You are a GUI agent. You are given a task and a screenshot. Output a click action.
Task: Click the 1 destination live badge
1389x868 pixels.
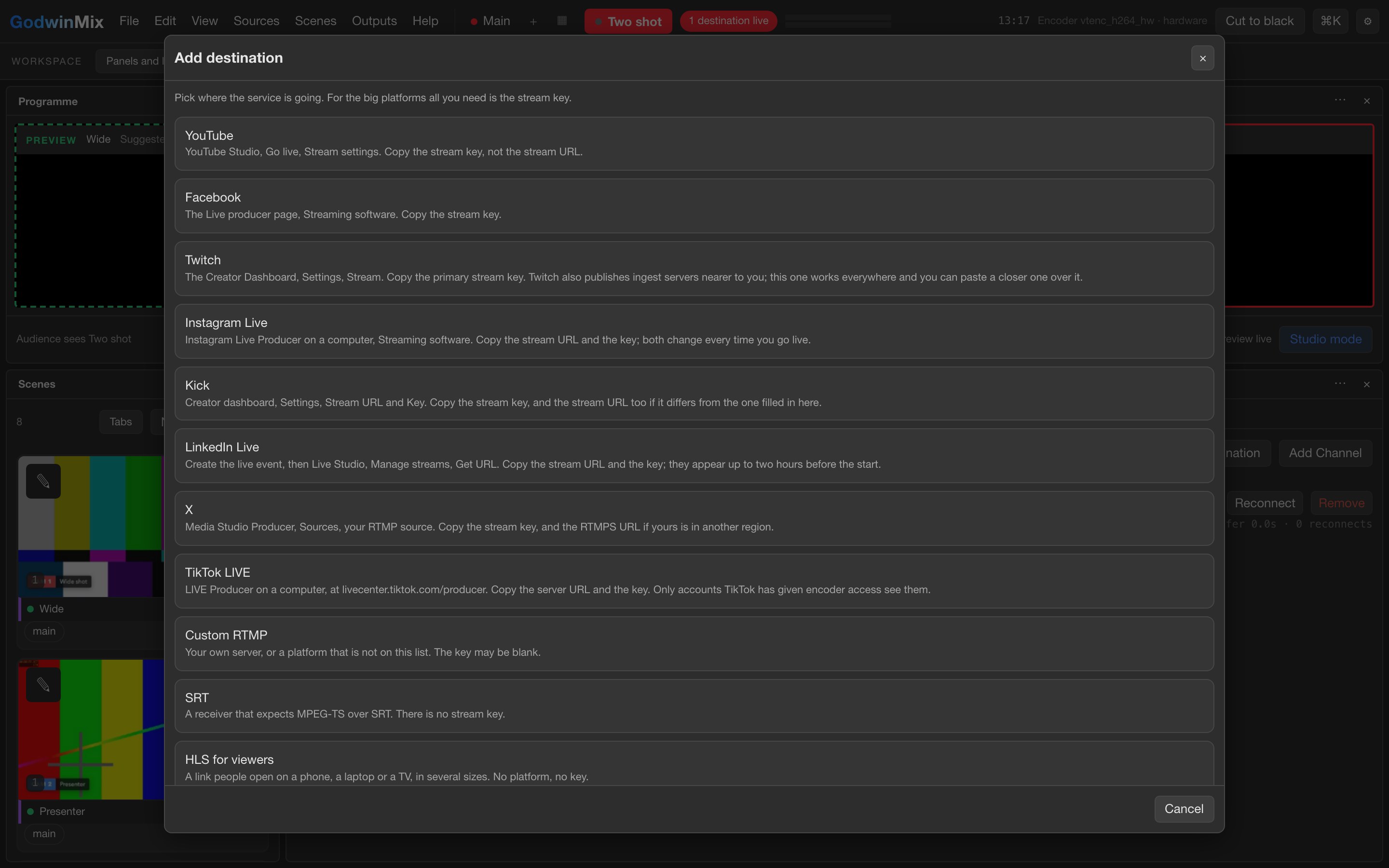point(728,21)
